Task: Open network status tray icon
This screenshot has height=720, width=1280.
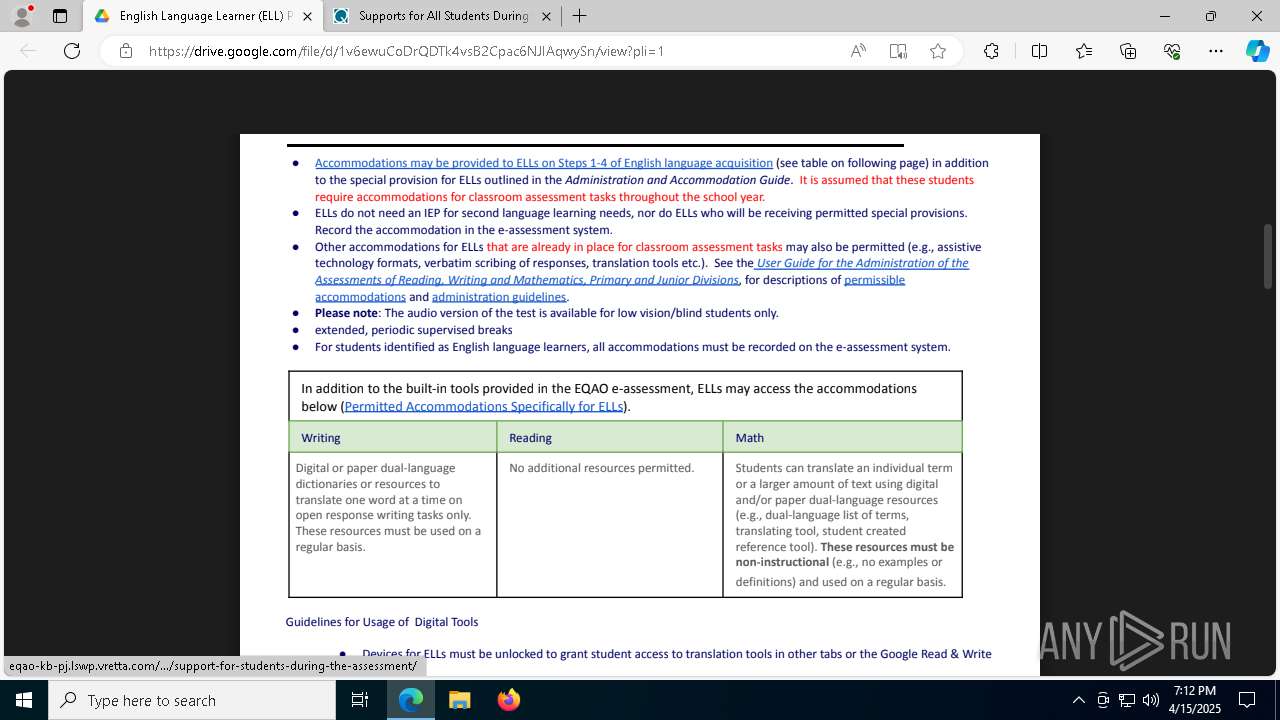Action: click(1127, 700)
